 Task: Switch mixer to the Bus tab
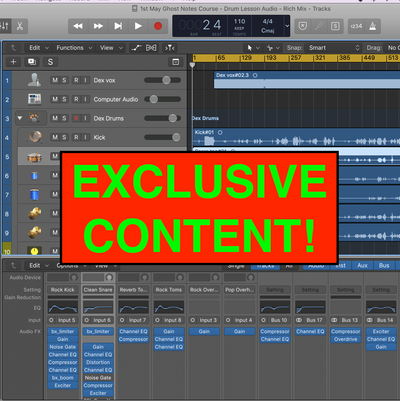click(x=384, y=265)
